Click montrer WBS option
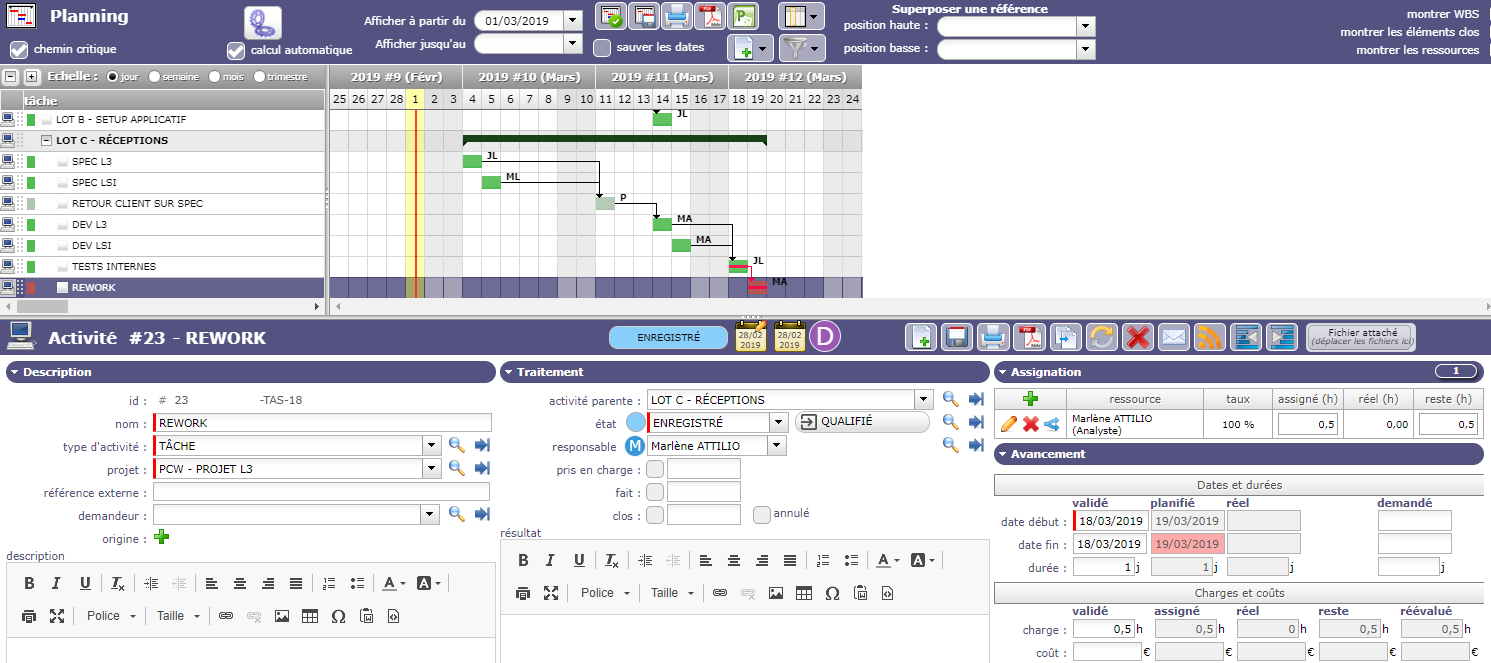Screen dimensions: 1491x663 [1443, 14]
